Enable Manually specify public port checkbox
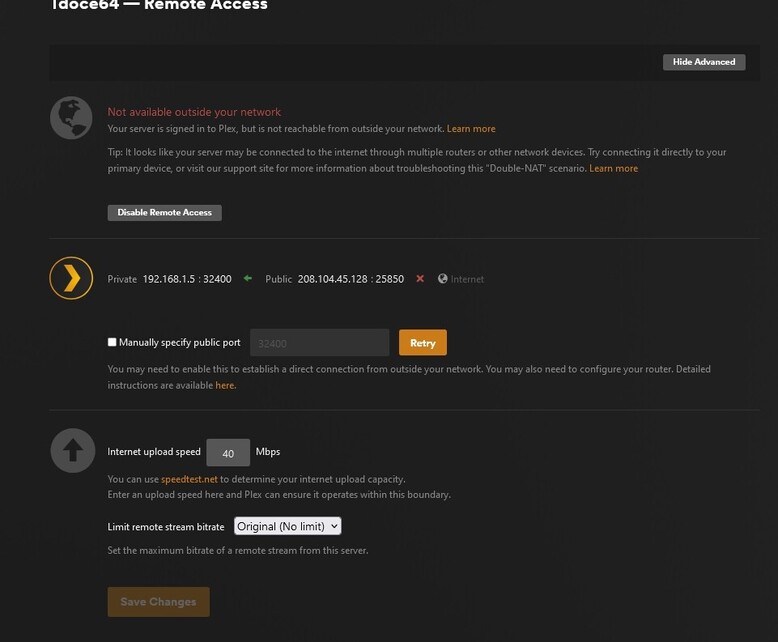 [x=113, y=342]
